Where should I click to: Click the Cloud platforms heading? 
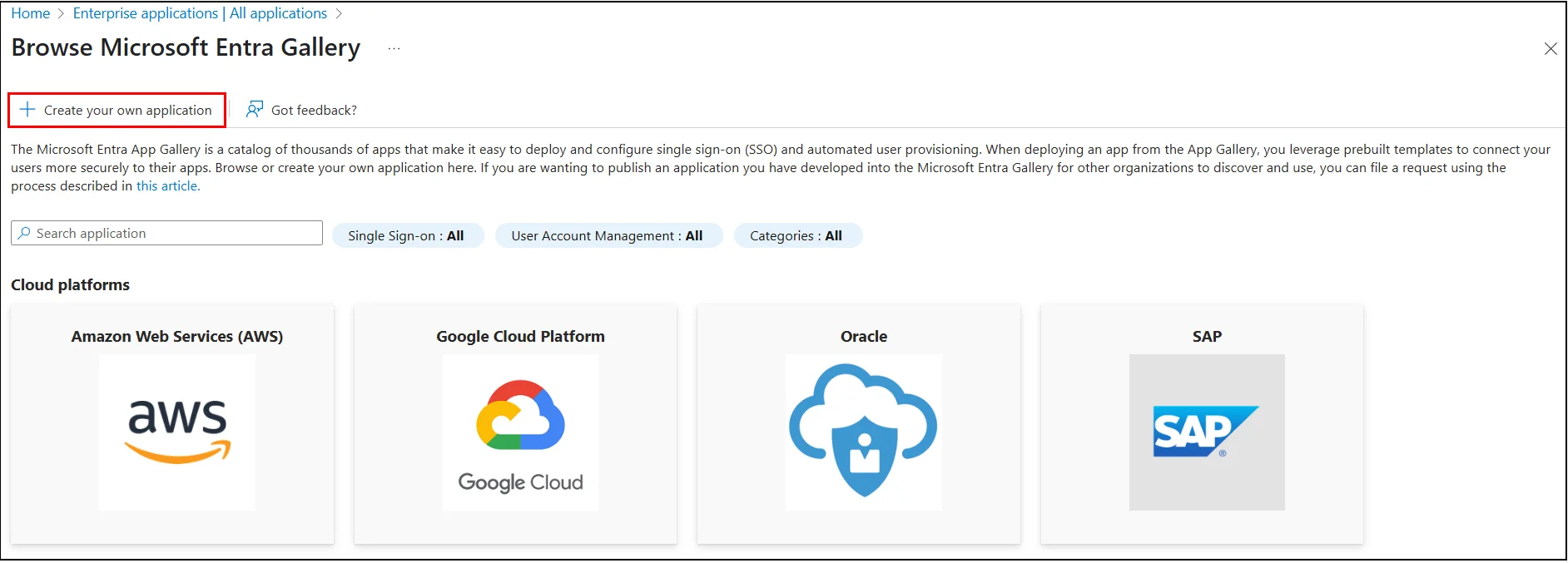pyautogui.click(x=71, y=285)
